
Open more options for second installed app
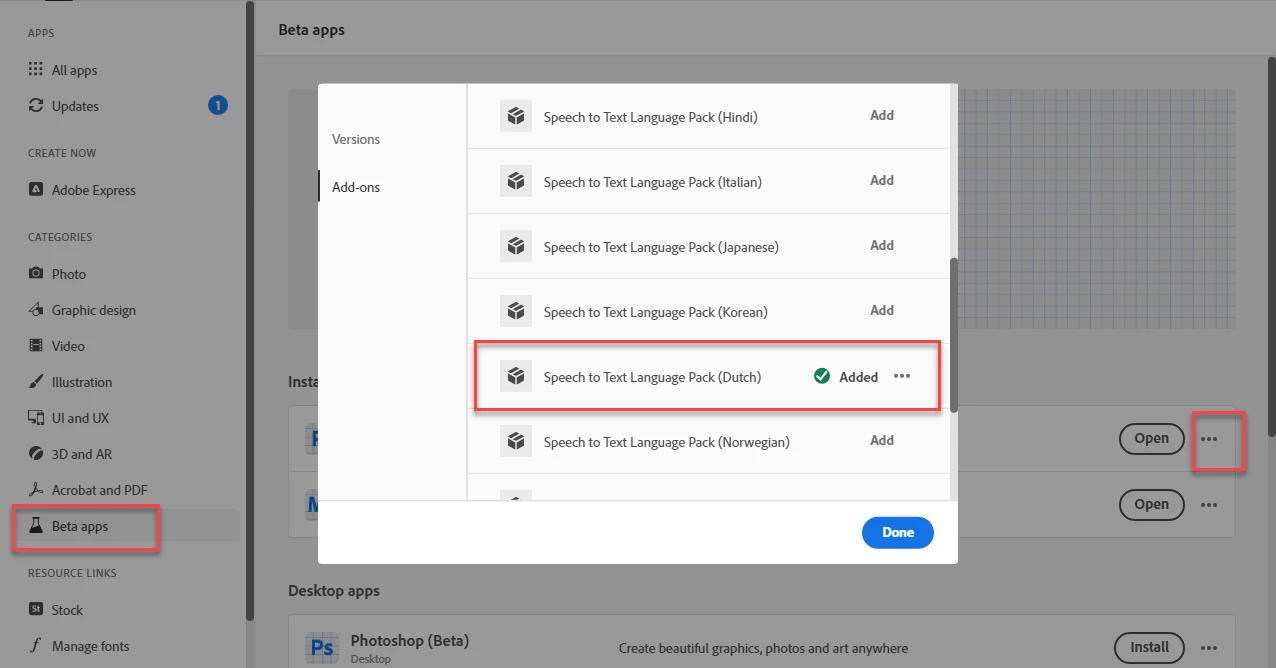coord(1209,504)
